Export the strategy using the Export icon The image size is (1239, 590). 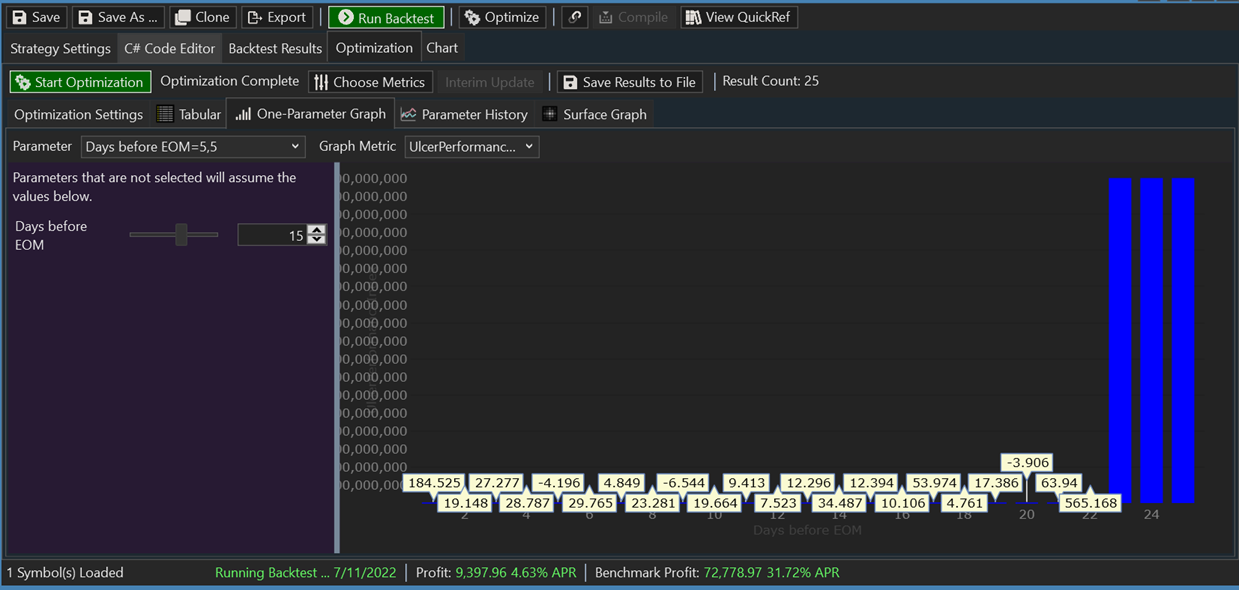[x=256, y=16]
